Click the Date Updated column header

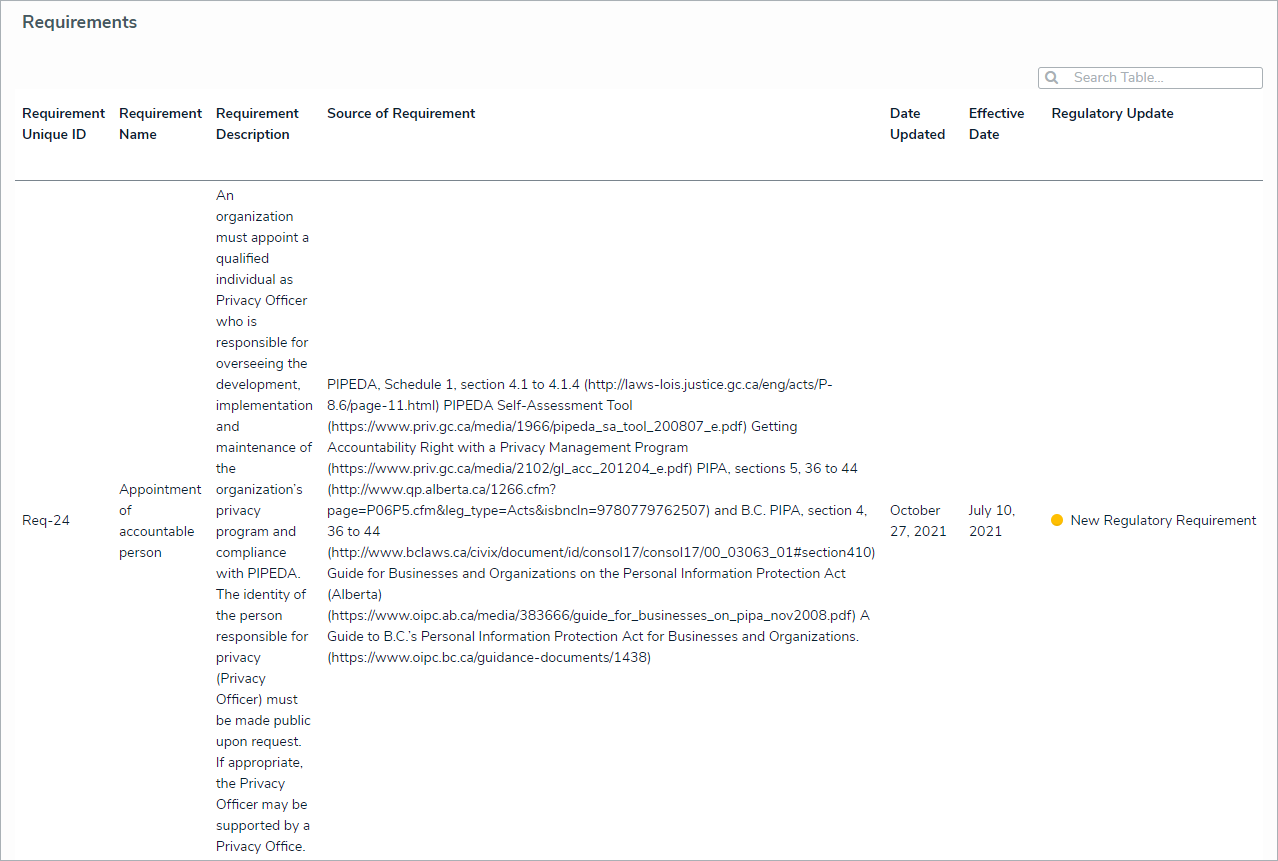(917, 124)
